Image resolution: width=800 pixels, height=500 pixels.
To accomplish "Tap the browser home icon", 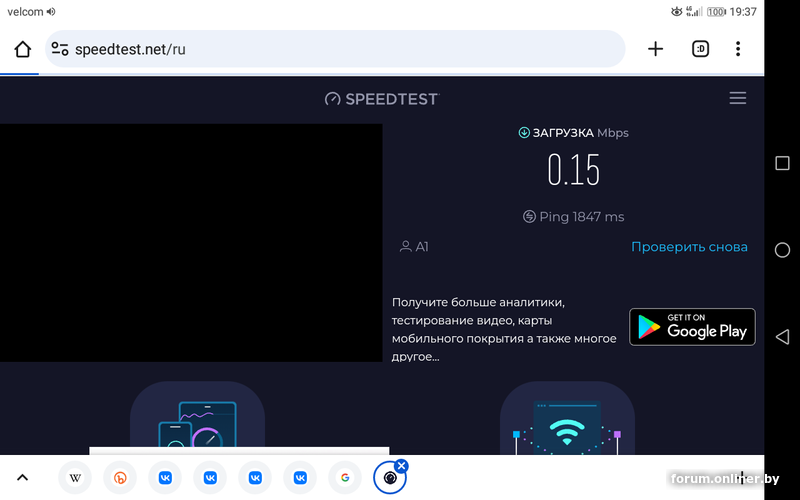I will tap(22, 49).
